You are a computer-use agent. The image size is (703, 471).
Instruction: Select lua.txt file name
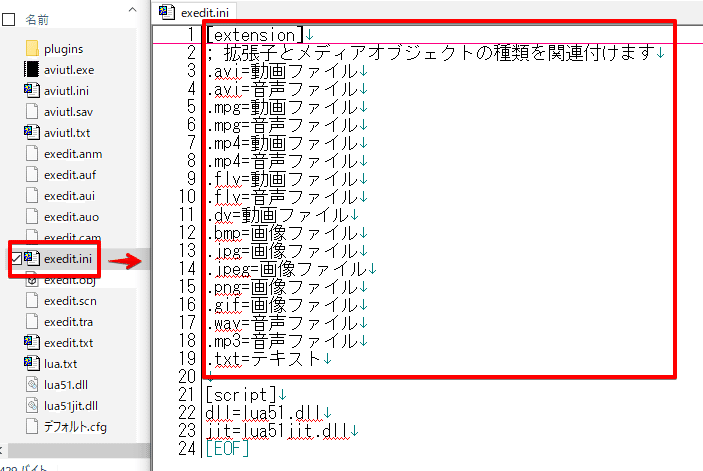click(x=61, y=364)
